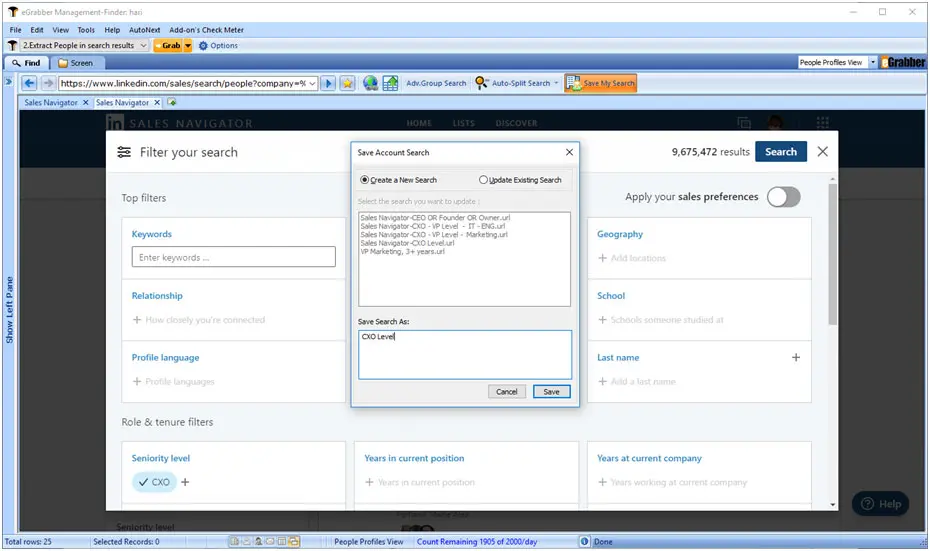
Task: Click the filter panel vertical scrollbar
Action: click(833, 254)
